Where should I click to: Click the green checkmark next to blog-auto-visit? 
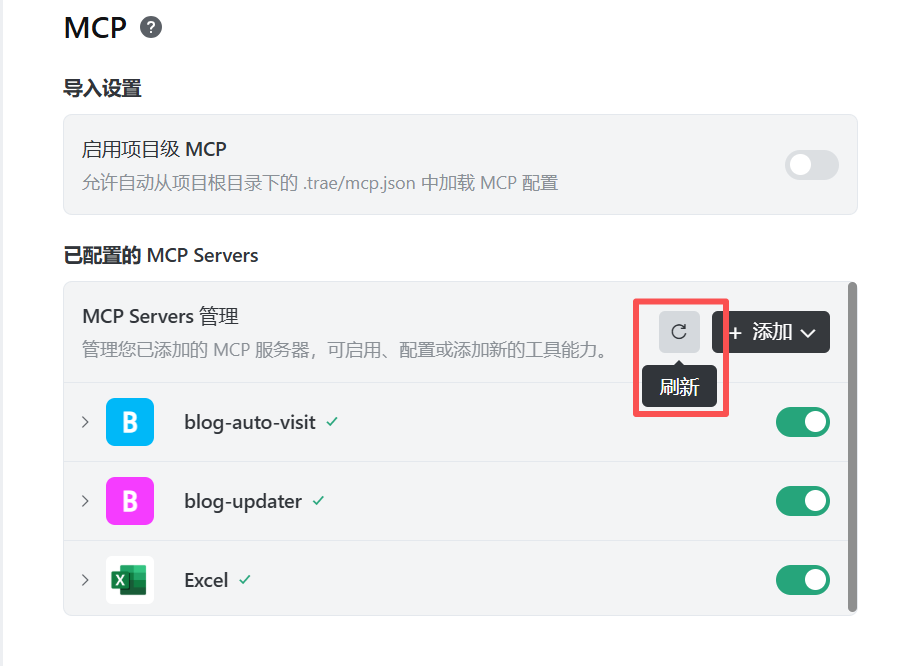point(332,422)
